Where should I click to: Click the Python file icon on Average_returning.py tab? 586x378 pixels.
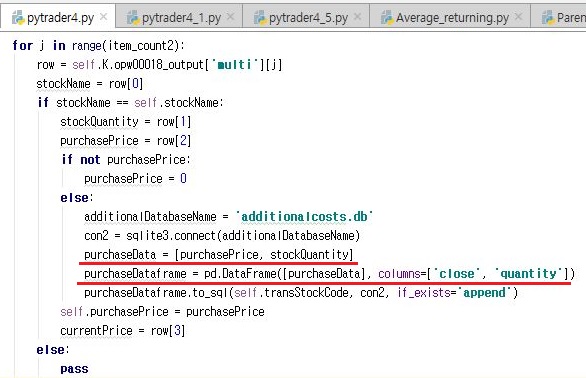coord(387,18)
